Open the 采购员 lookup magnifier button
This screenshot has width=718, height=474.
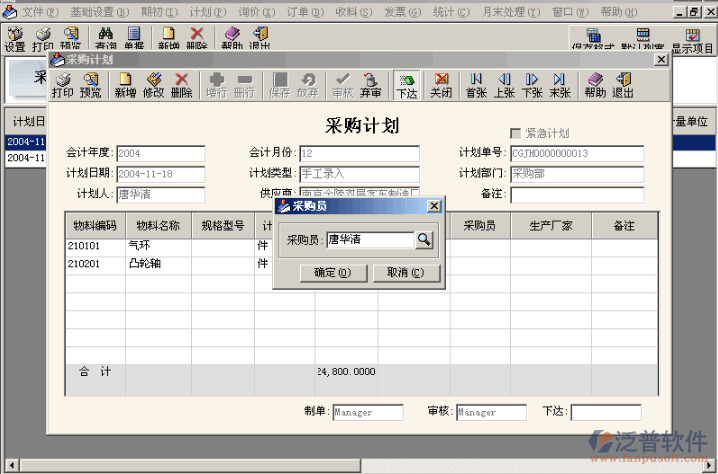pos(425,240)
